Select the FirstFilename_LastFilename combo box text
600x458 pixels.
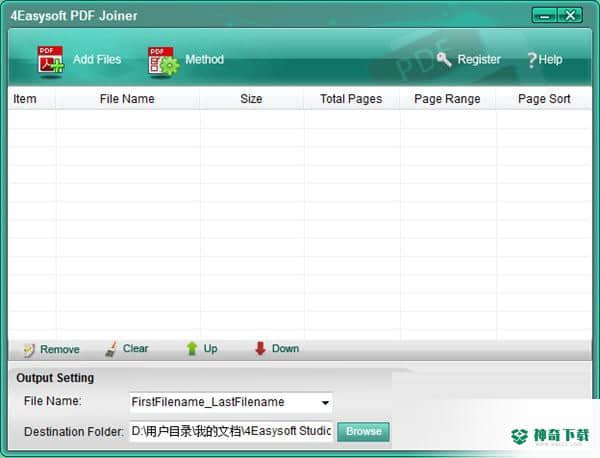208,402
